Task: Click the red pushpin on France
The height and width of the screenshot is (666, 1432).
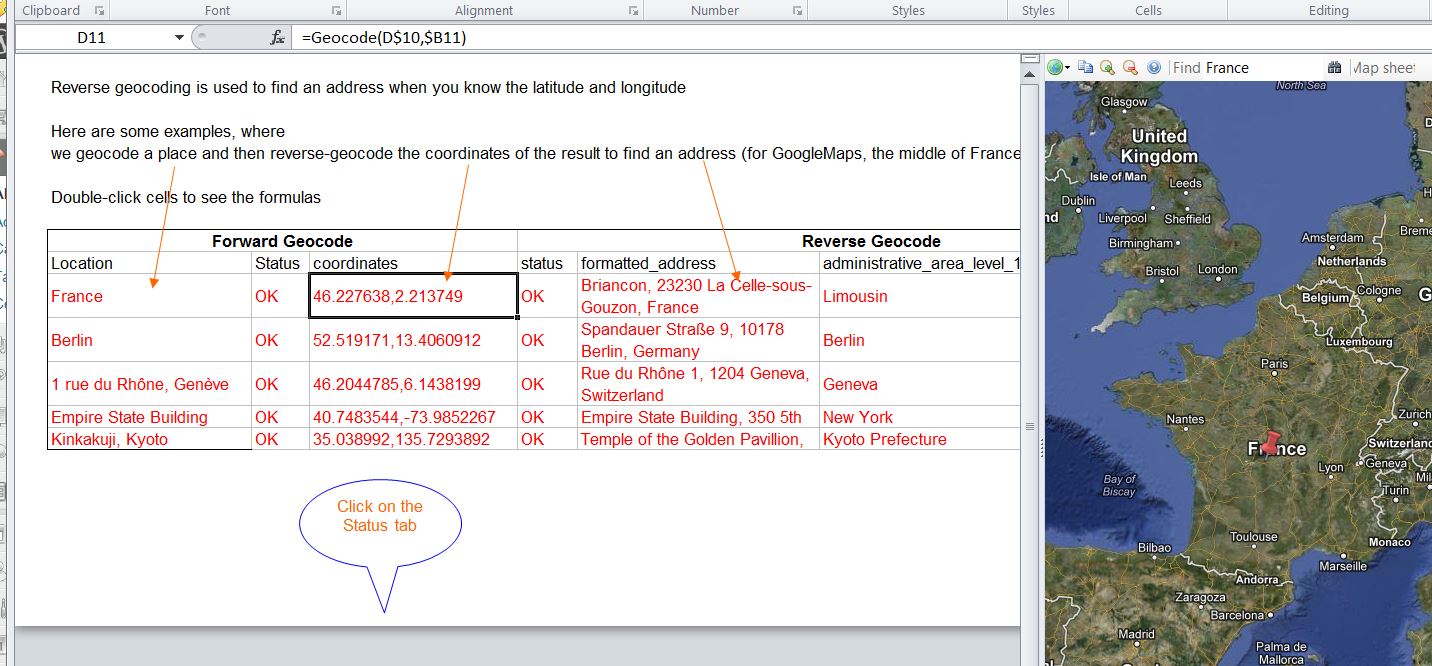Action: coord(1270,441)
